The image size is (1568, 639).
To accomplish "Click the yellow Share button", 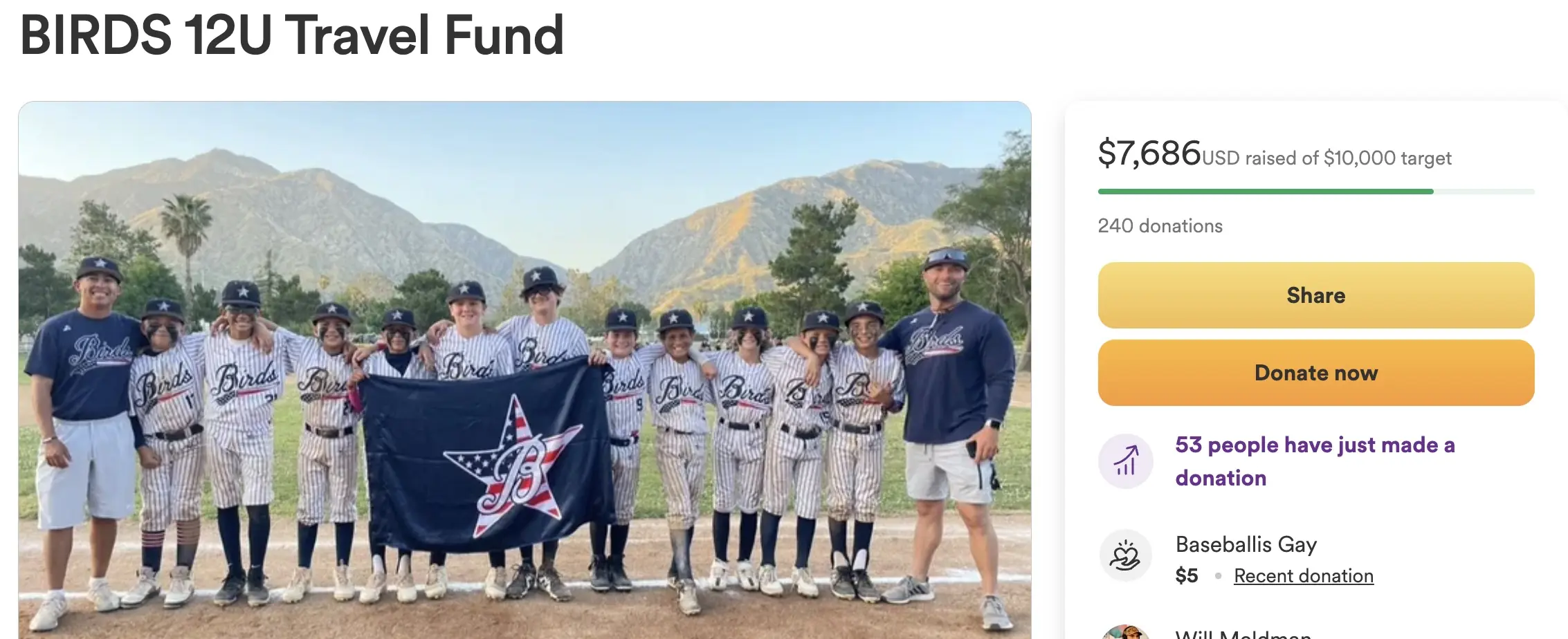I will point(1315,295).
